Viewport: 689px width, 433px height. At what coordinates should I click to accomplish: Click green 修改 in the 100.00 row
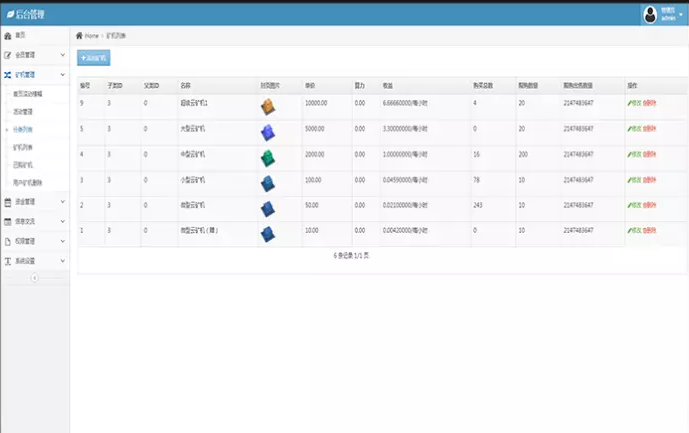click(x=635, y=180)
